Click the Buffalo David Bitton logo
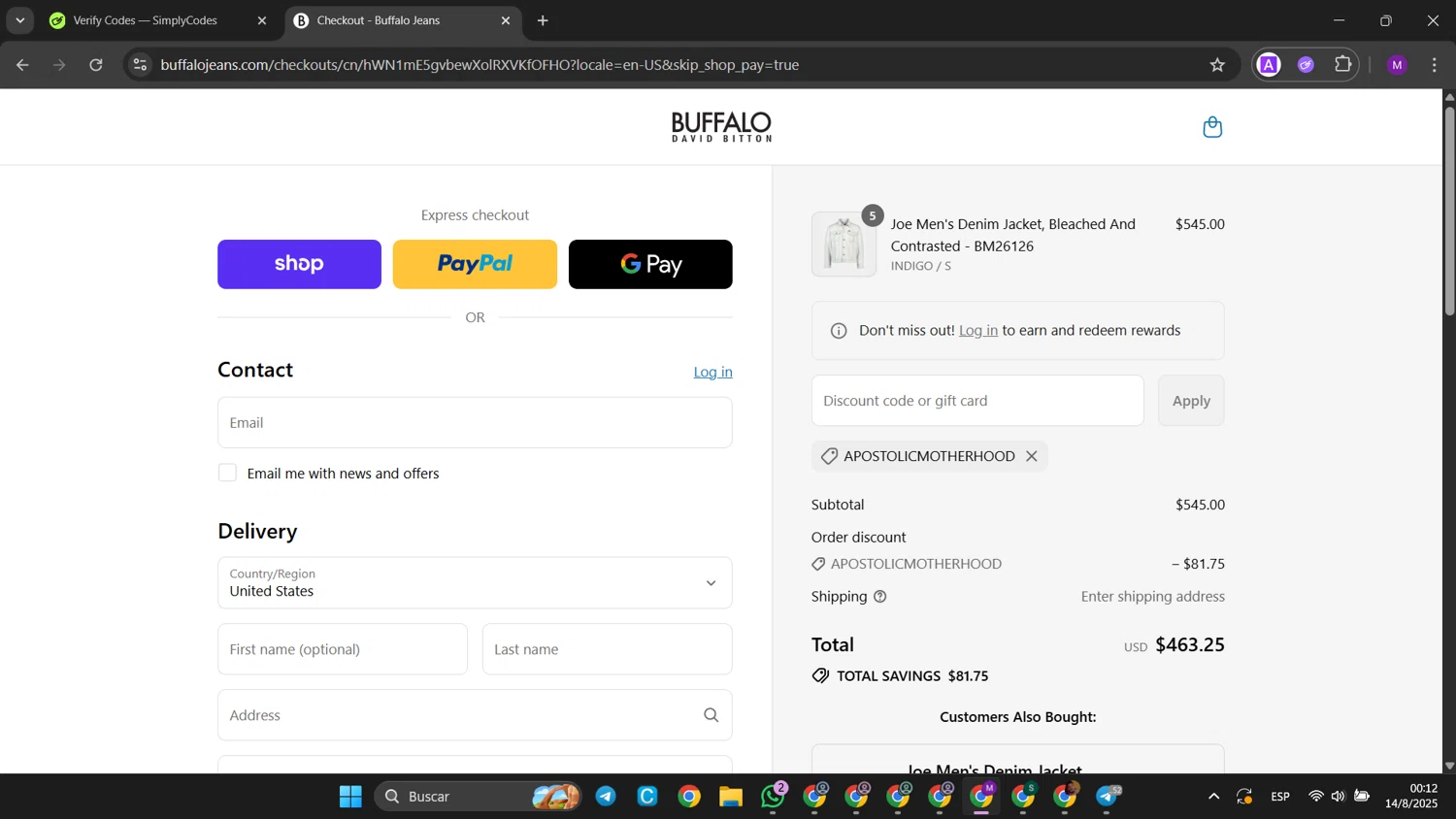 click(x=721, y=127)
